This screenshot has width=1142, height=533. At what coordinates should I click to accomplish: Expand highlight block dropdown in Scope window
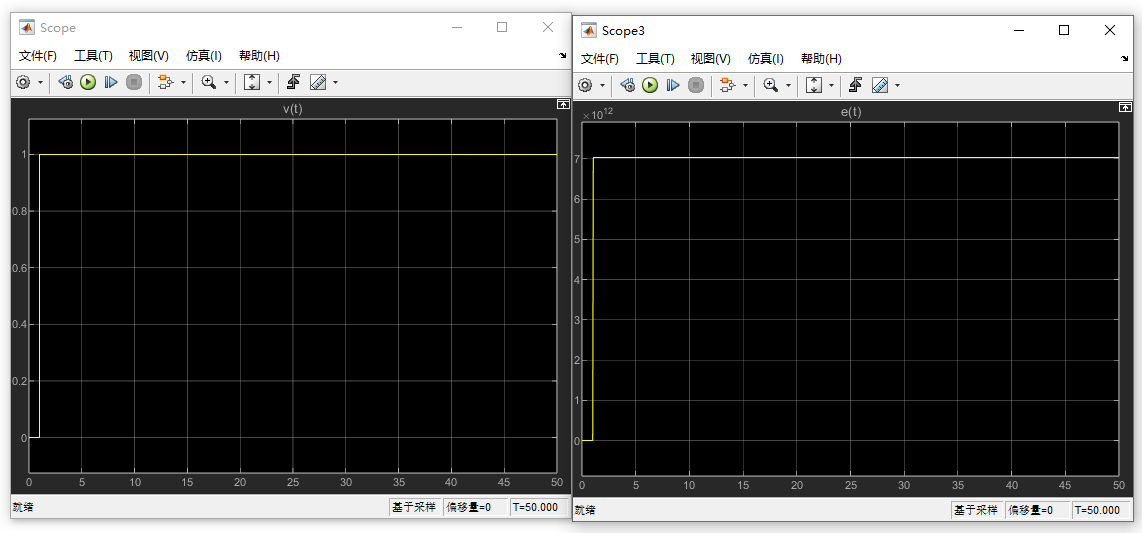click(x=183, y=83)
